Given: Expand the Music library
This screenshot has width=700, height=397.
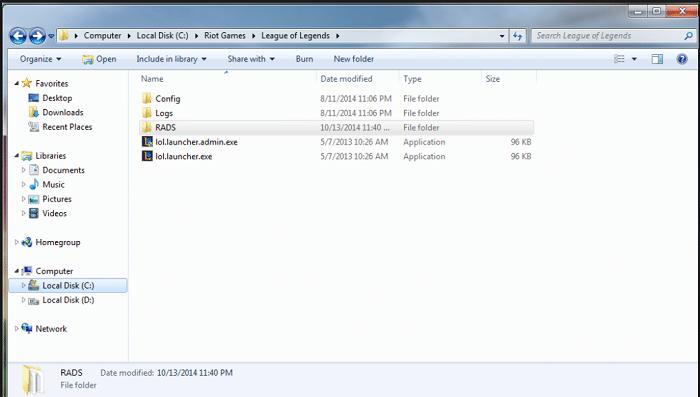Looking at the screenshot, I should point(24,184).
